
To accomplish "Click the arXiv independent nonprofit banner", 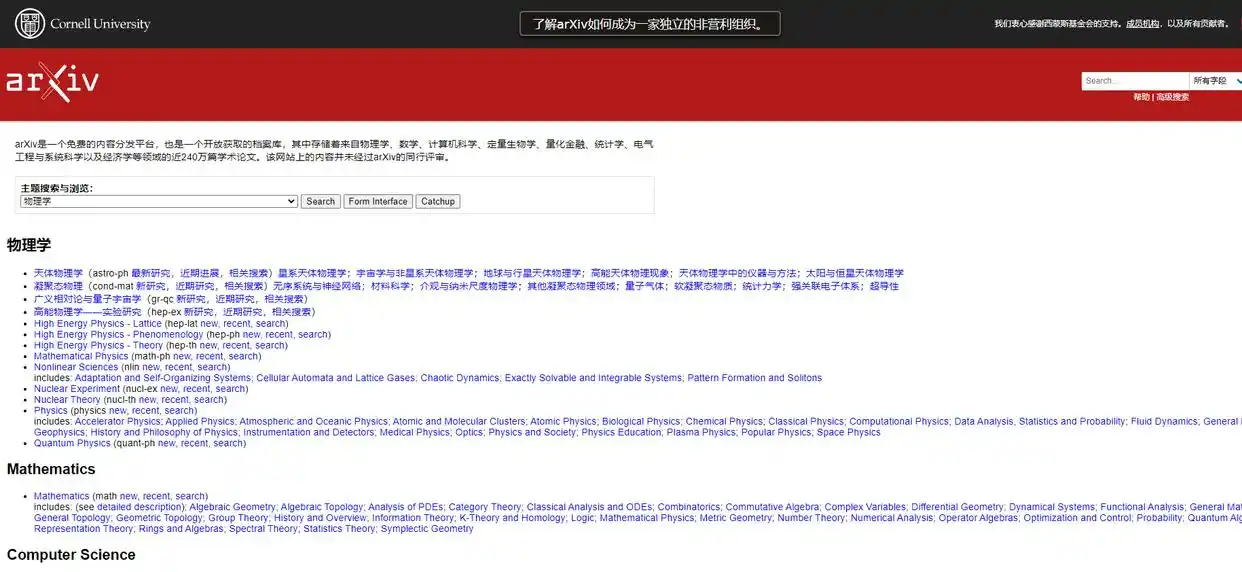I will tap(650, 24).
